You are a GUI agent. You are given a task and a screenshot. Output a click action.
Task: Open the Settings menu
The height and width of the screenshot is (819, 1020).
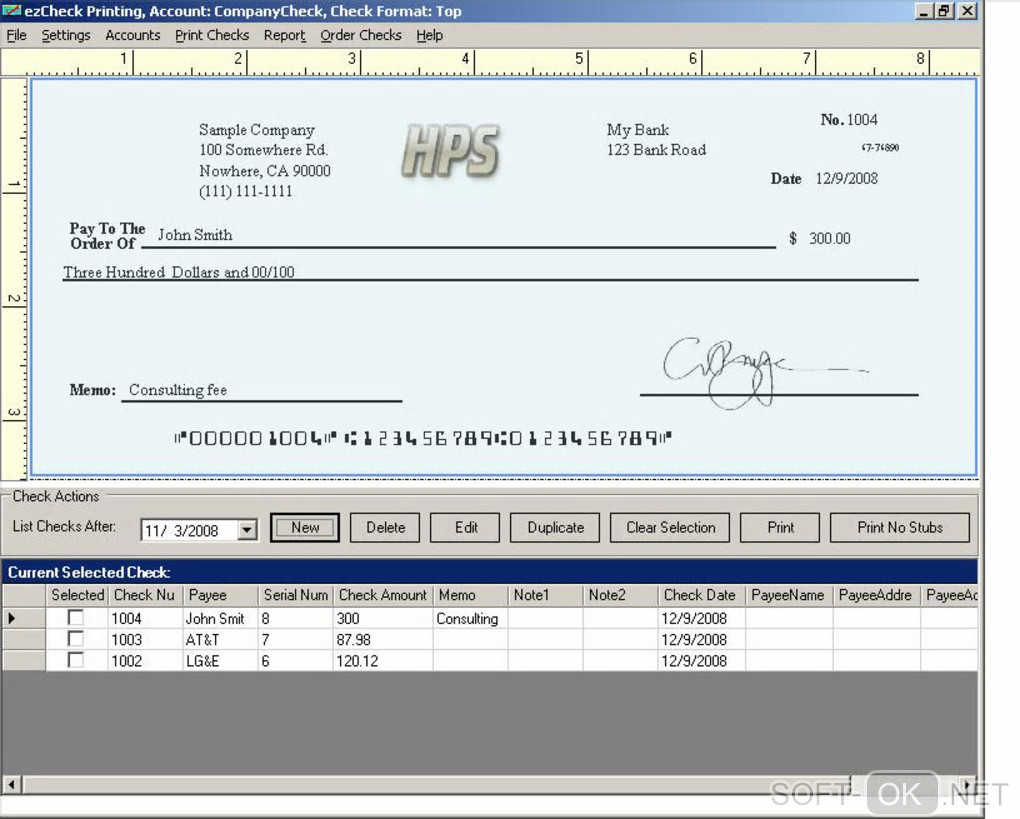(66, 35)
